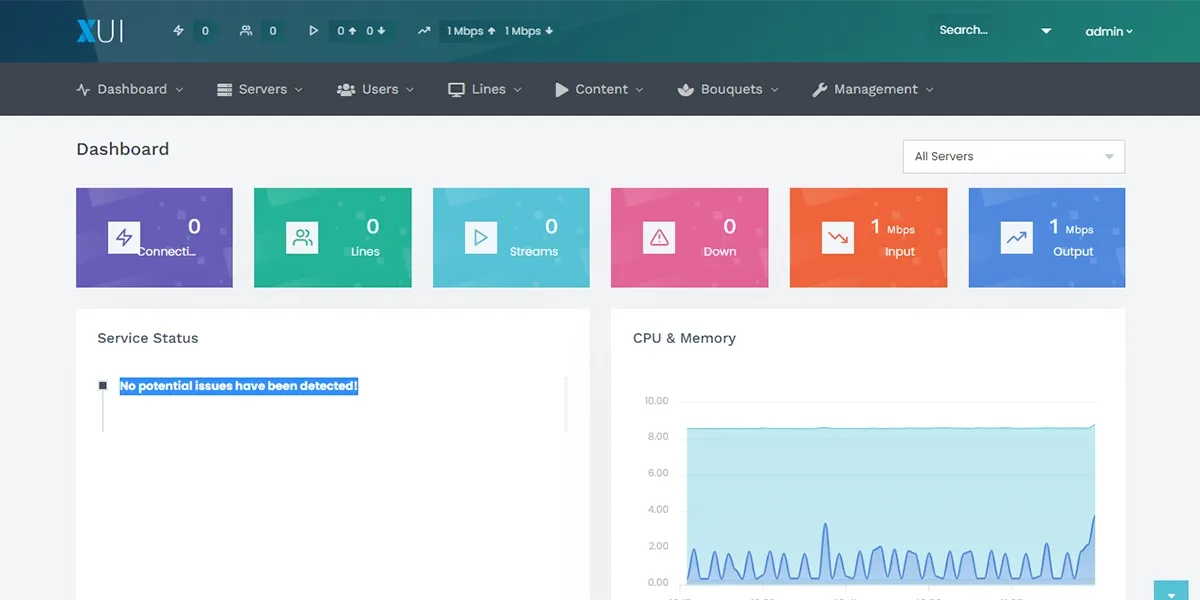Click the users icon on the Lines card
Viewport: 1200px width, 600px height.
click(x=302, y=237)
